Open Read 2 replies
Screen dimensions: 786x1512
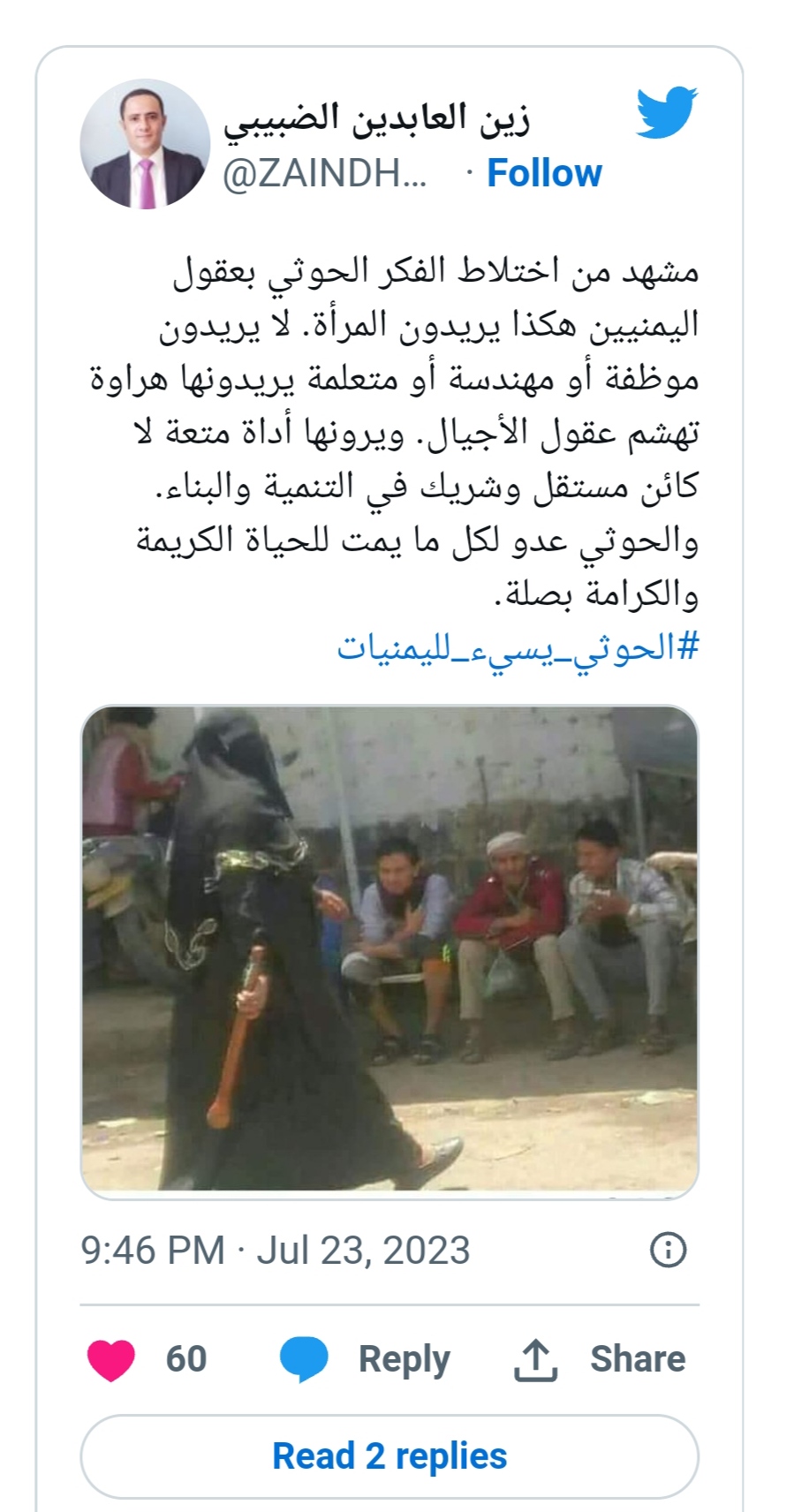[x=389, y=1456]
